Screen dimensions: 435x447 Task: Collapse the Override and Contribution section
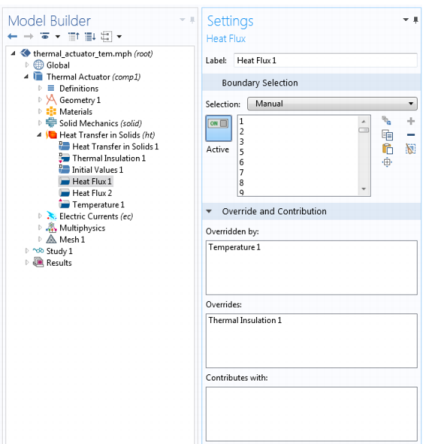[209, 211]
